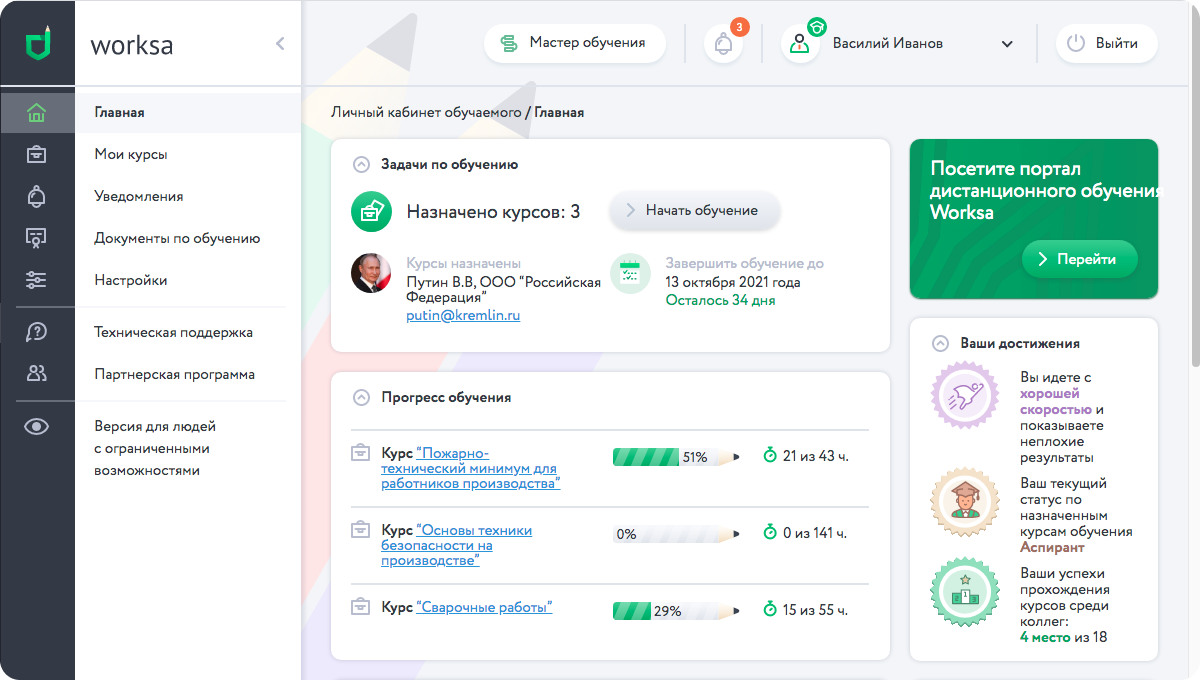This screenshot has height=680, width=1200.
Task: Select Уведомления in the side menu
Action: click(x=139, y=197)
